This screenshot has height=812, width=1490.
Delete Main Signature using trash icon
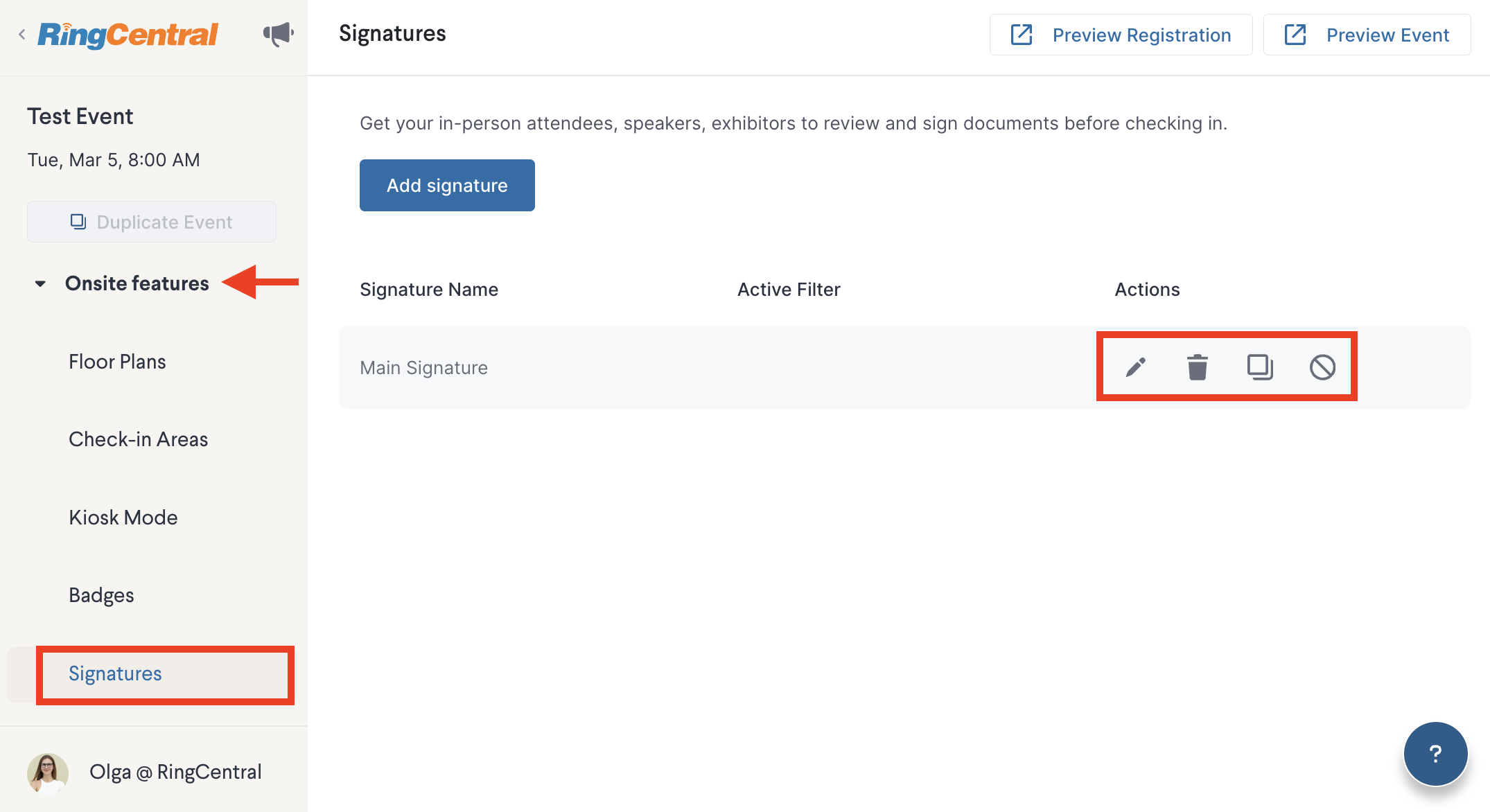click(x=1197, y=367)
